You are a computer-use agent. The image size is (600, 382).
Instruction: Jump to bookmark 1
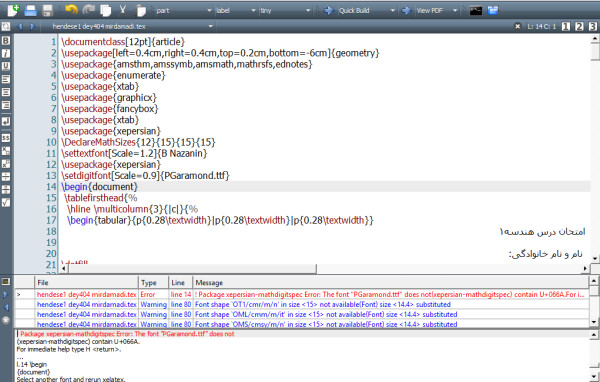click(566, 26)
